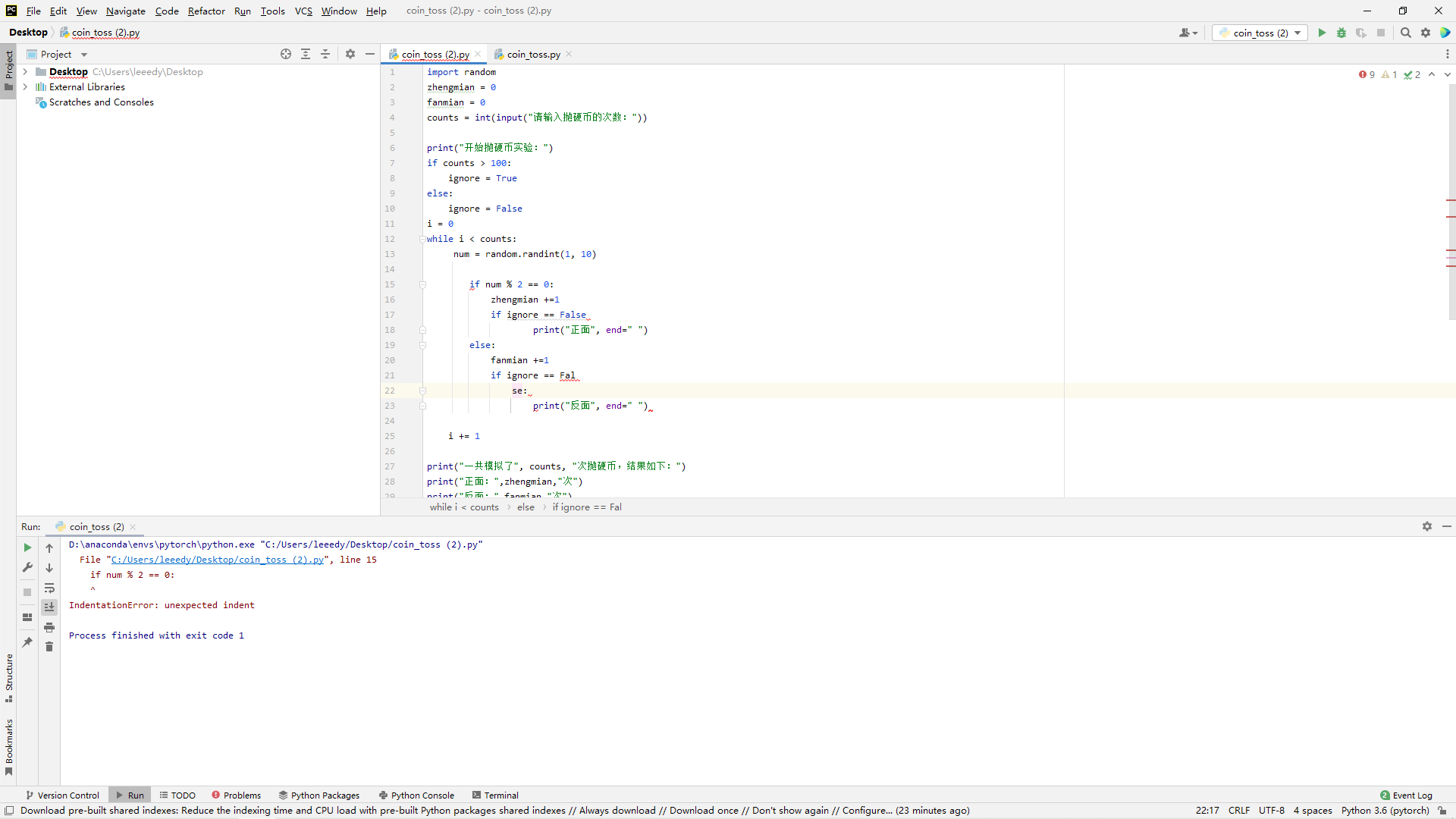
Task: Close the coin_toss (2).py editor tab
Action: pyautogui.click(x=478, y=54)
